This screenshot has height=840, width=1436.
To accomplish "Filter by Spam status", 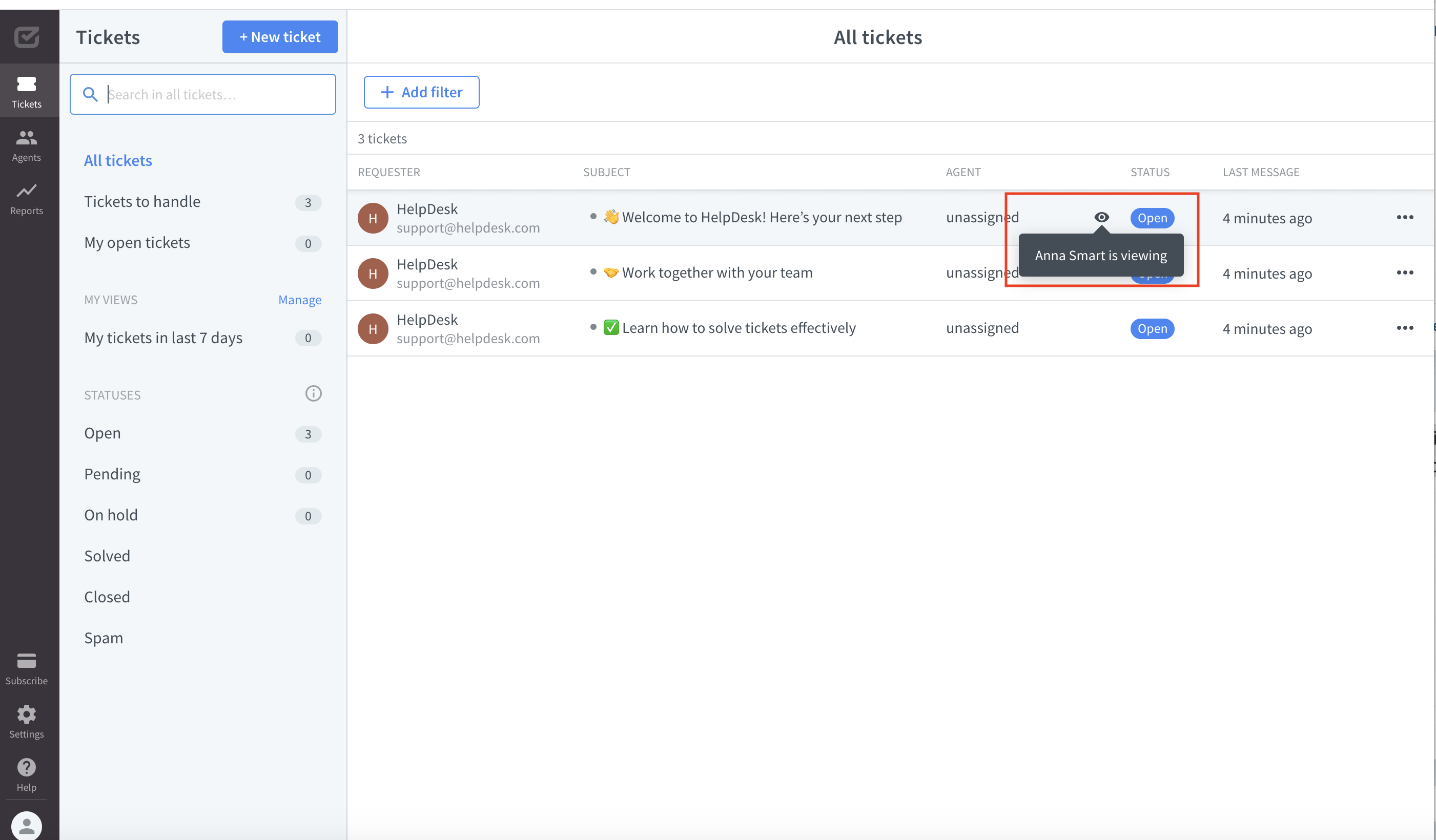I will point(103,638).
